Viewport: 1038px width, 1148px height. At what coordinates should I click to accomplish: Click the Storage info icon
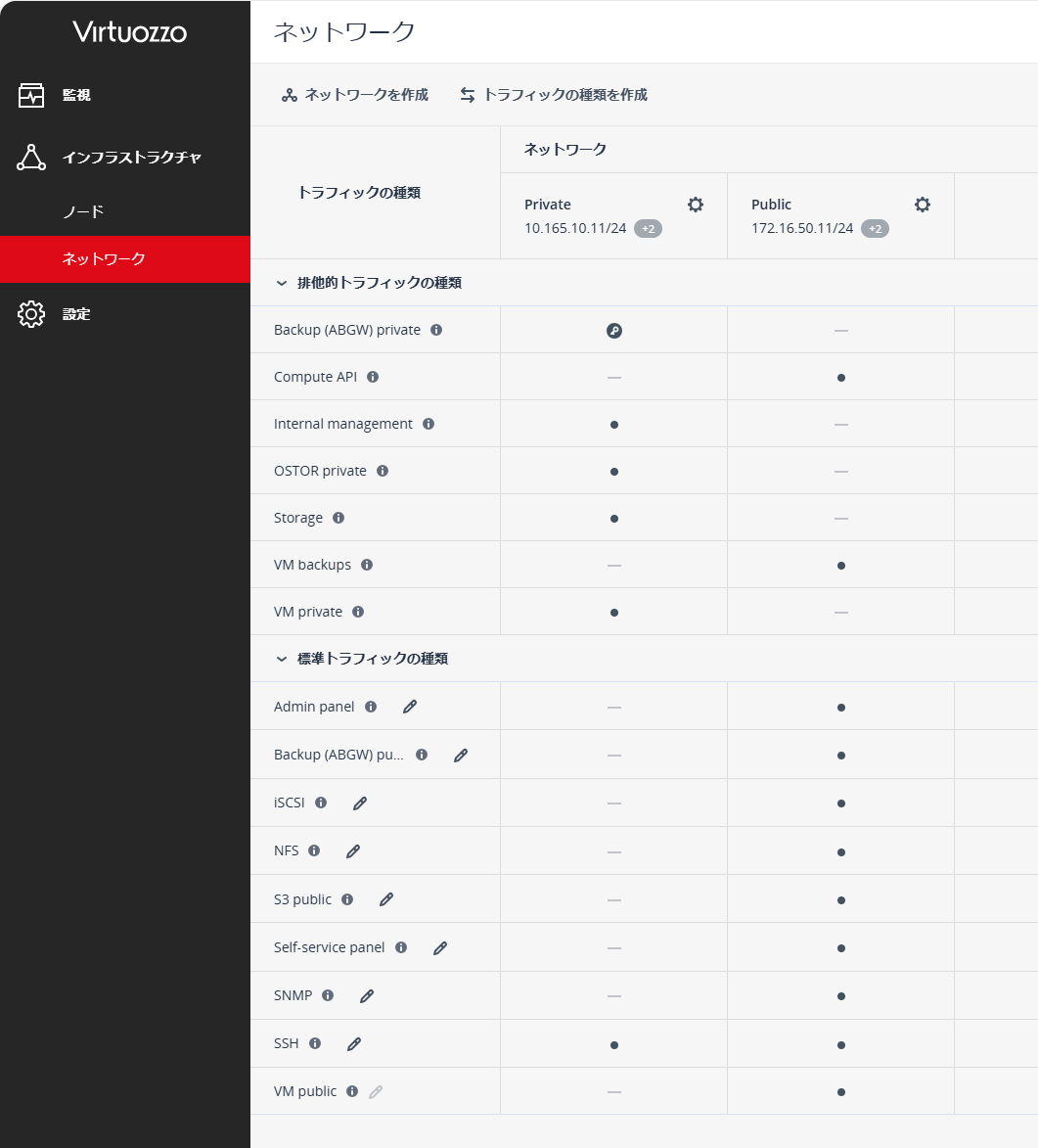point(338,518)
